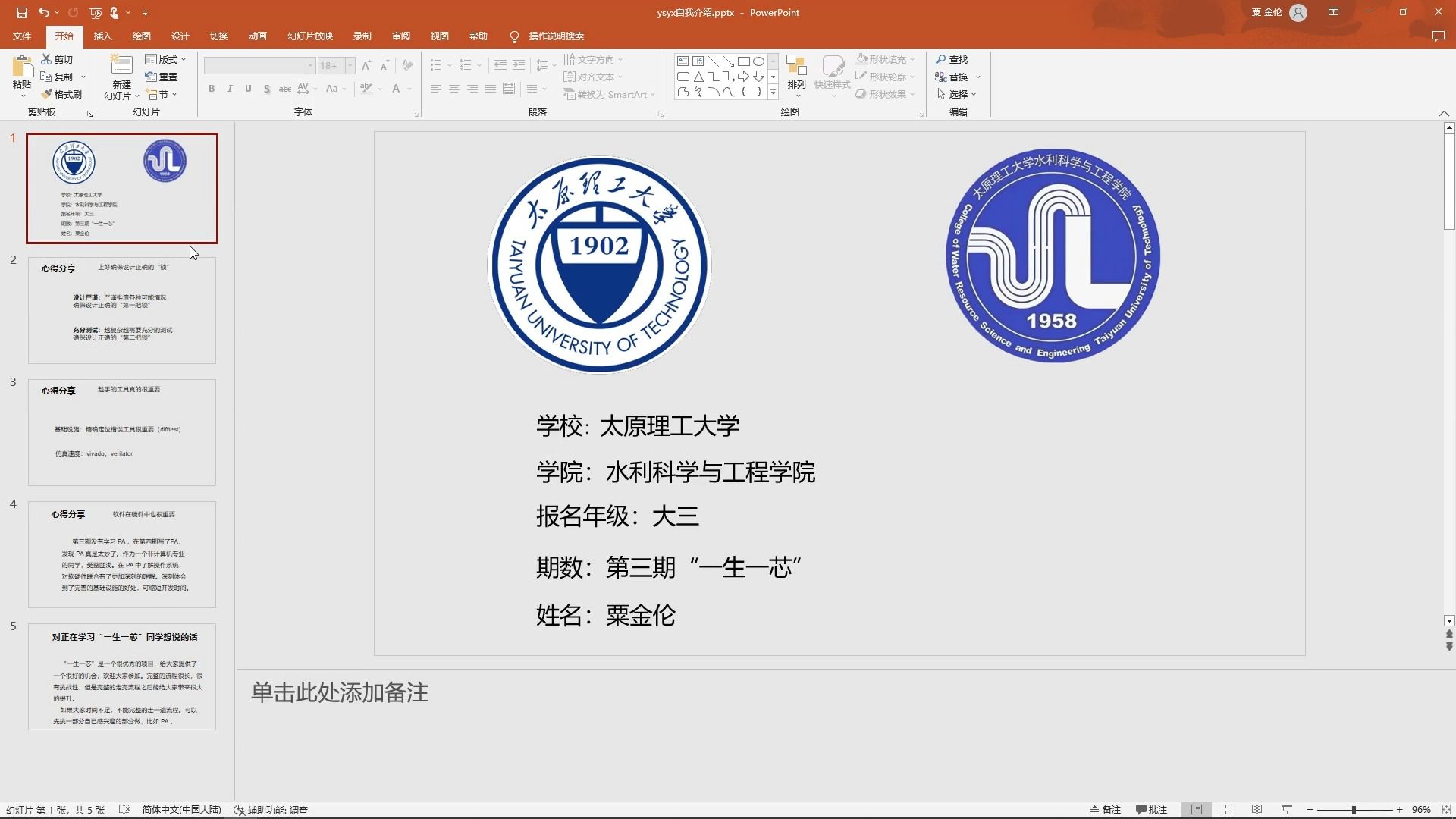
Task: Toggle Italic formatting
Action: tap(230, 89)
